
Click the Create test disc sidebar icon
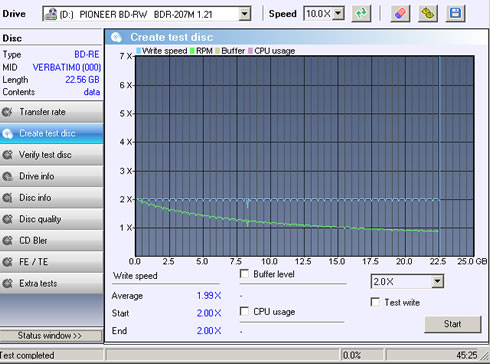tap(7, 134)
